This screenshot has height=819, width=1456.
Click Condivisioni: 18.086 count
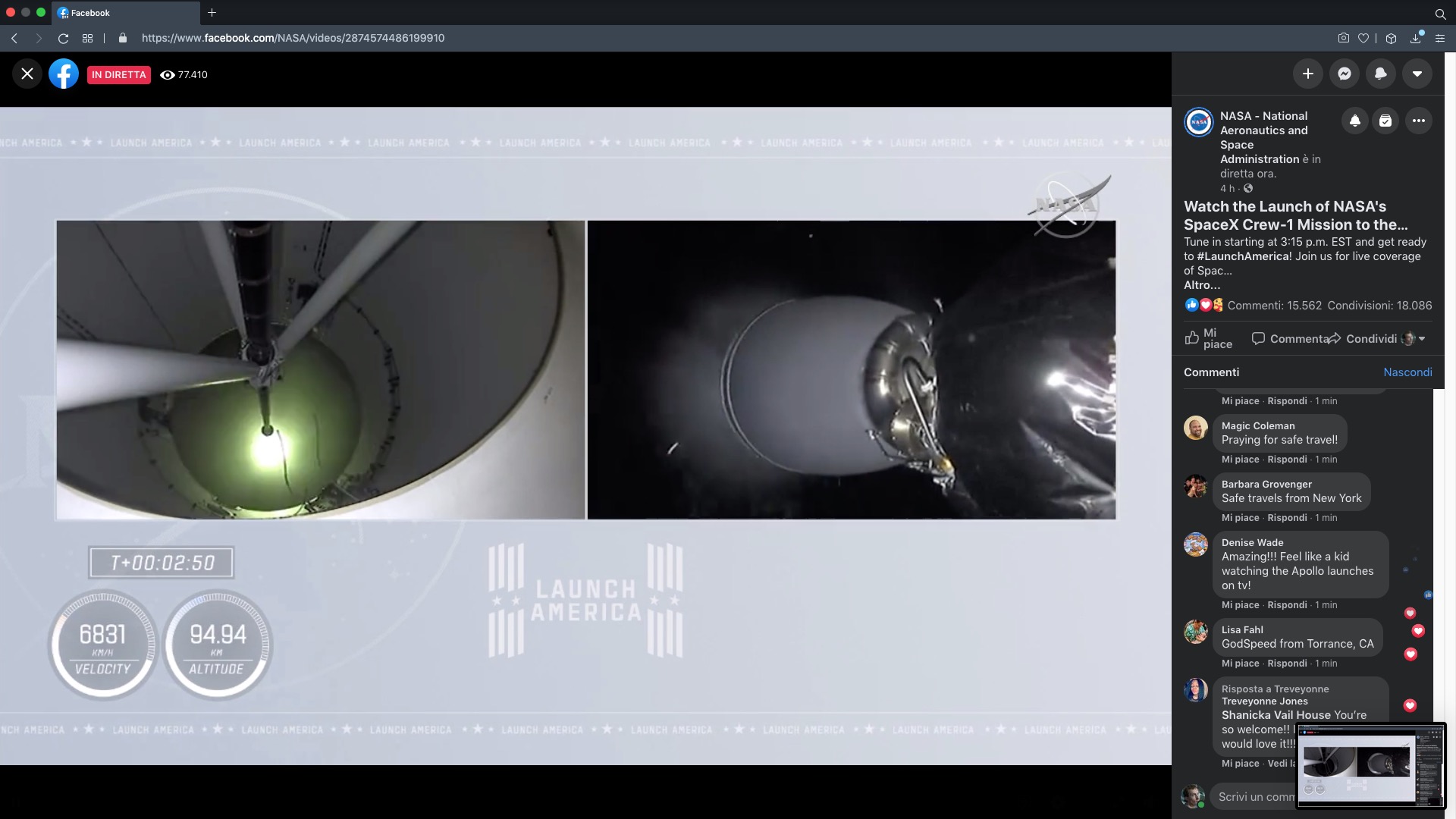pos(1379,306)
